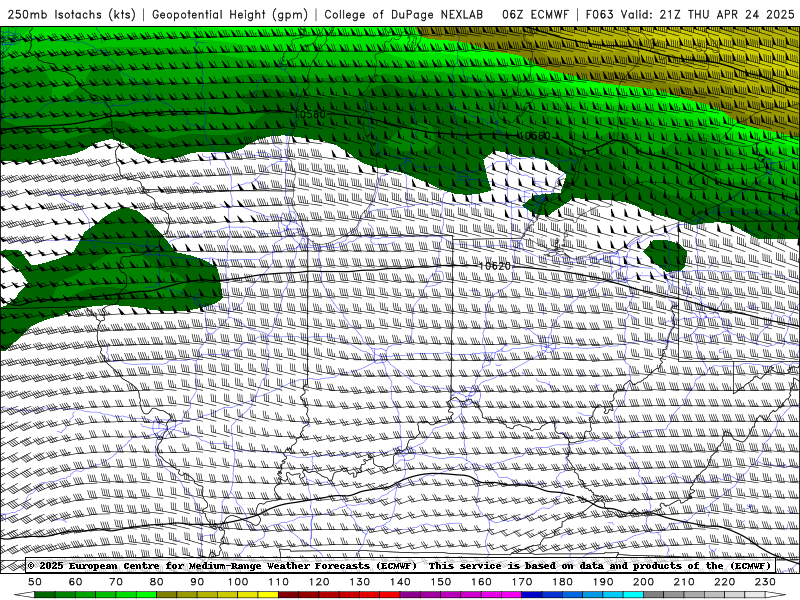Pick the cyan swatch just before 200
Image resolution: width=800 pixels, height=600 pixels.
(x=633, y=595)
